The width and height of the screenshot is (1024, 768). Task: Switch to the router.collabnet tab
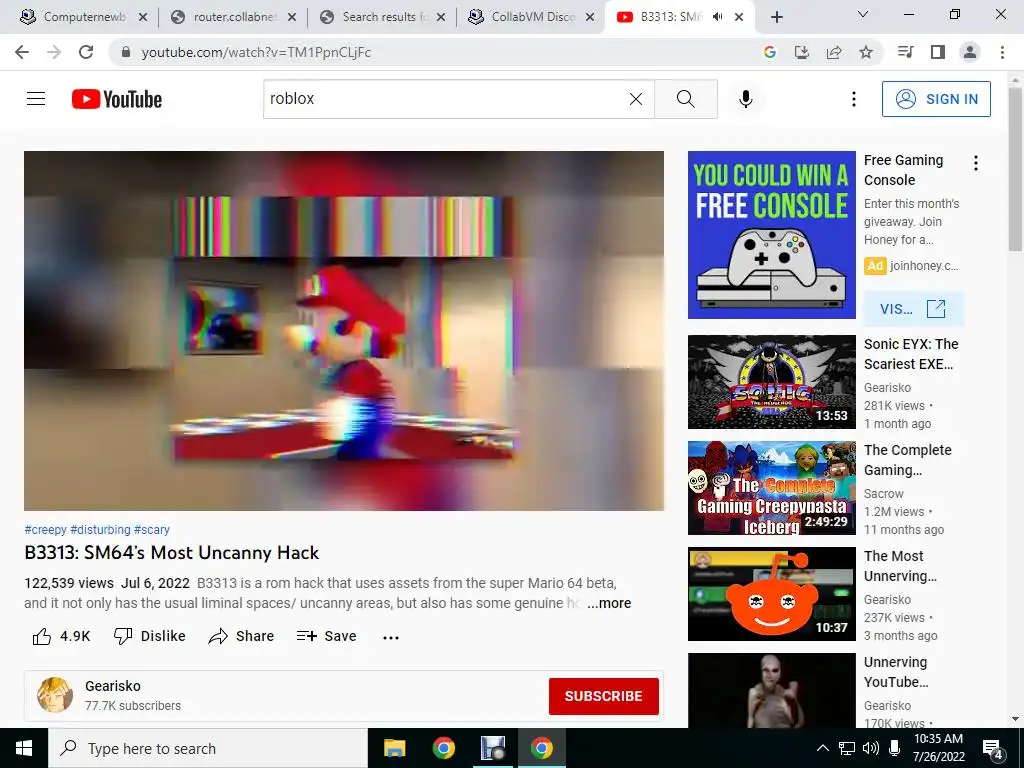(233, 17)
